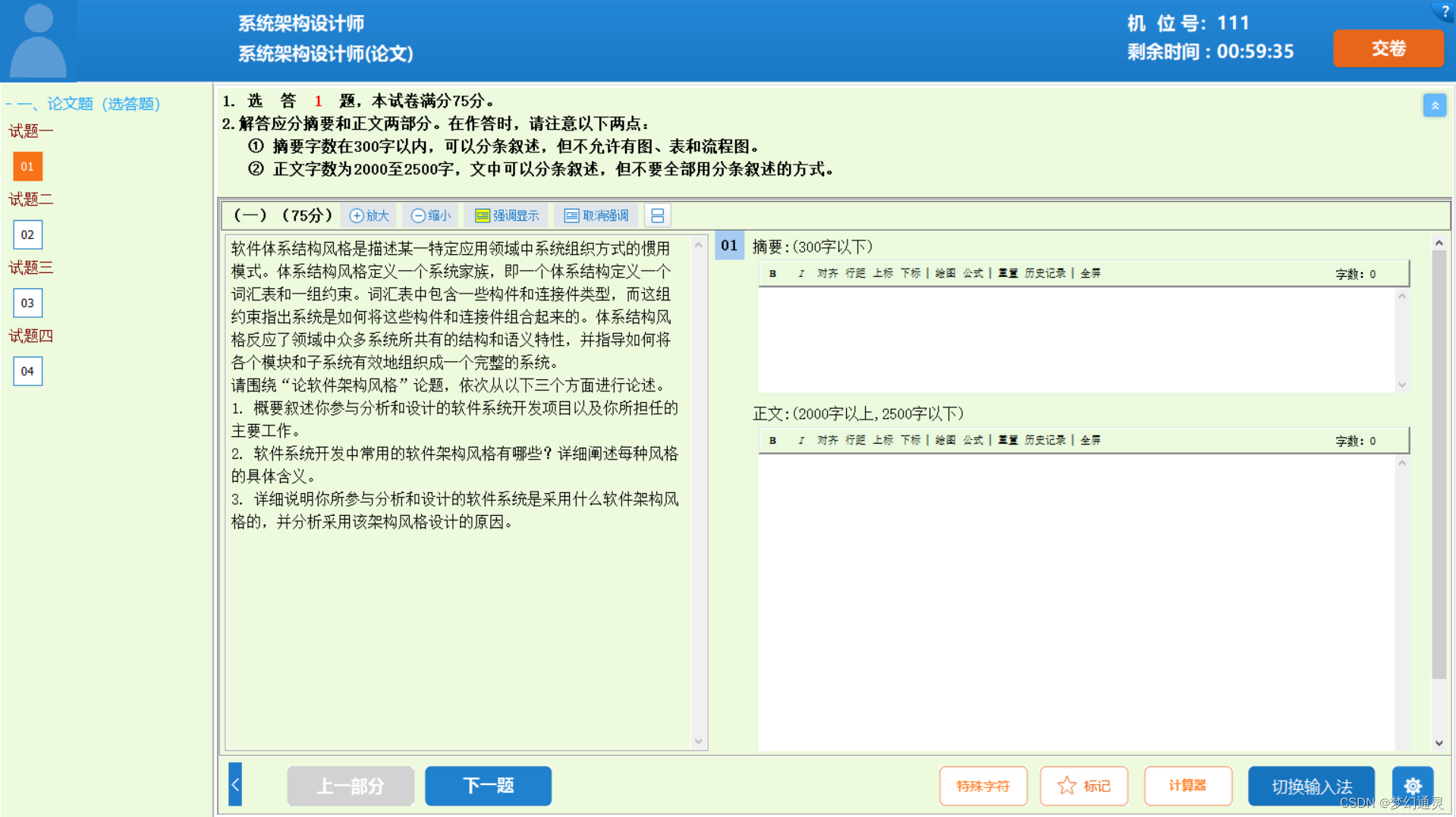The height and width of the screenshot is (817, 1456).
Task: Click inside the 摘要 abstract text area
Action: [x=1077, y=339]
